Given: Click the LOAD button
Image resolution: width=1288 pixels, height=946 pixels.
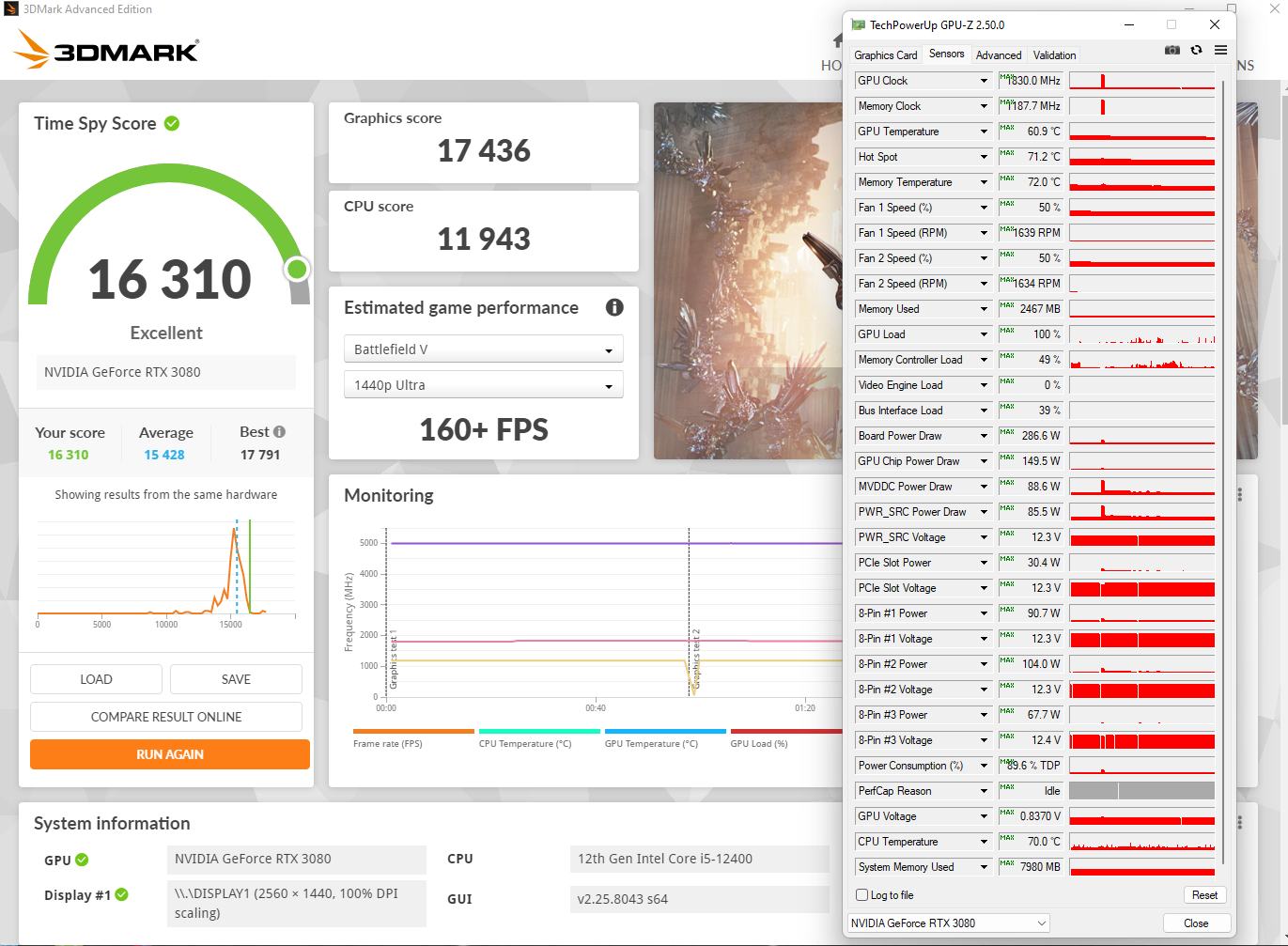Looking at the screenshot, I should tap(96, 679).
